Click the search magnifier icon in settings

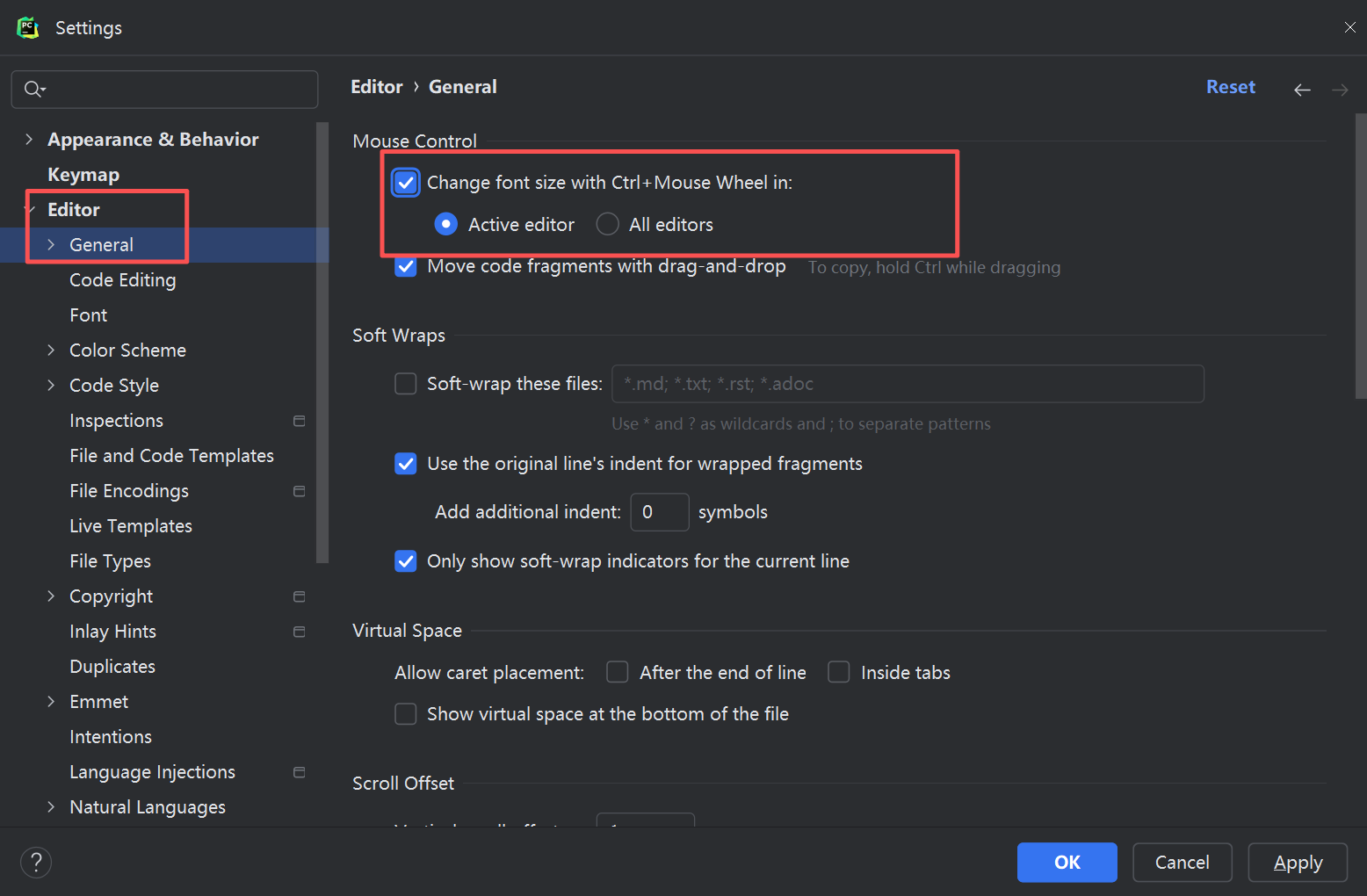click(33, 89)
